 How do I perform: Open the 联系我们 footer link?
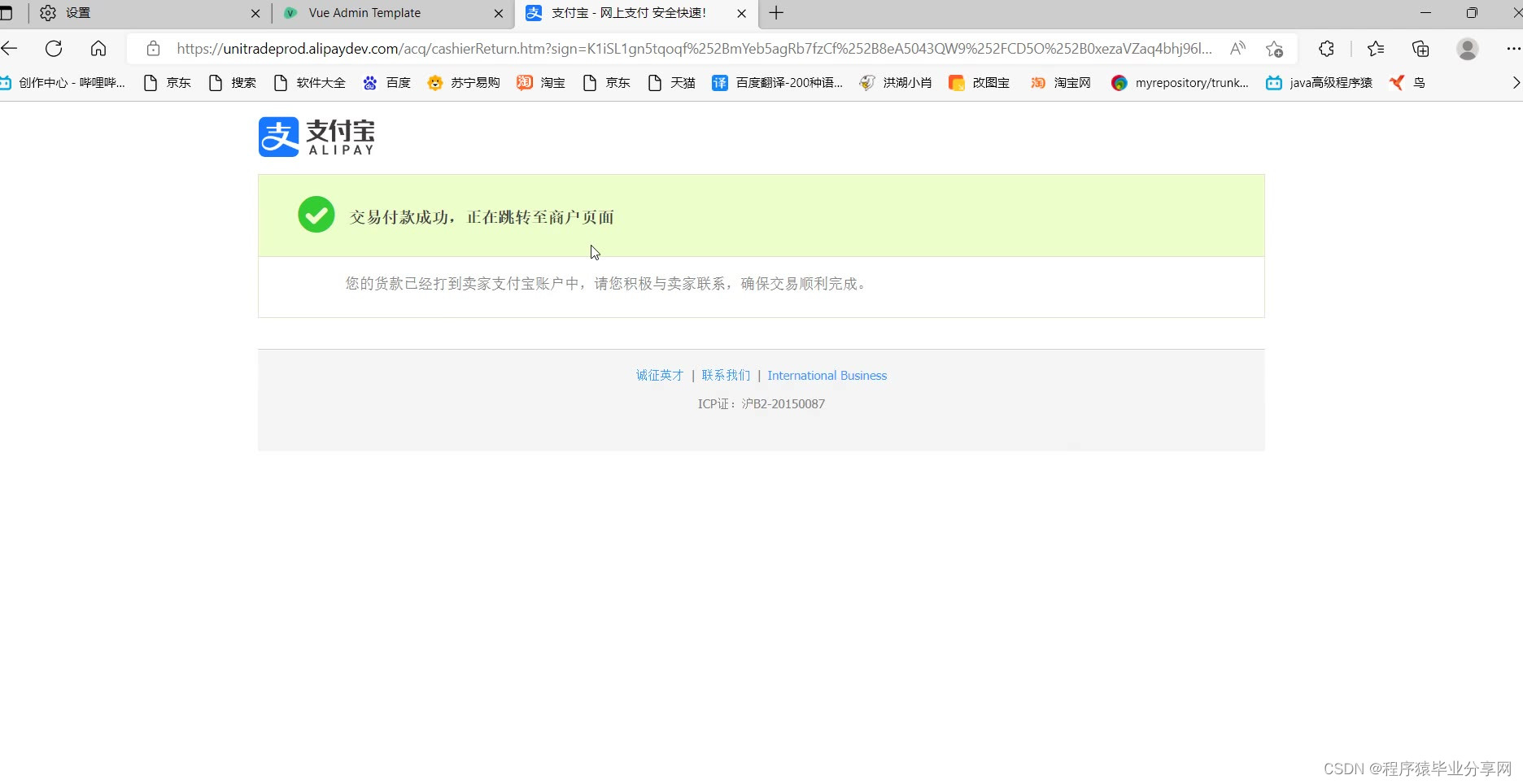(726, 375)
